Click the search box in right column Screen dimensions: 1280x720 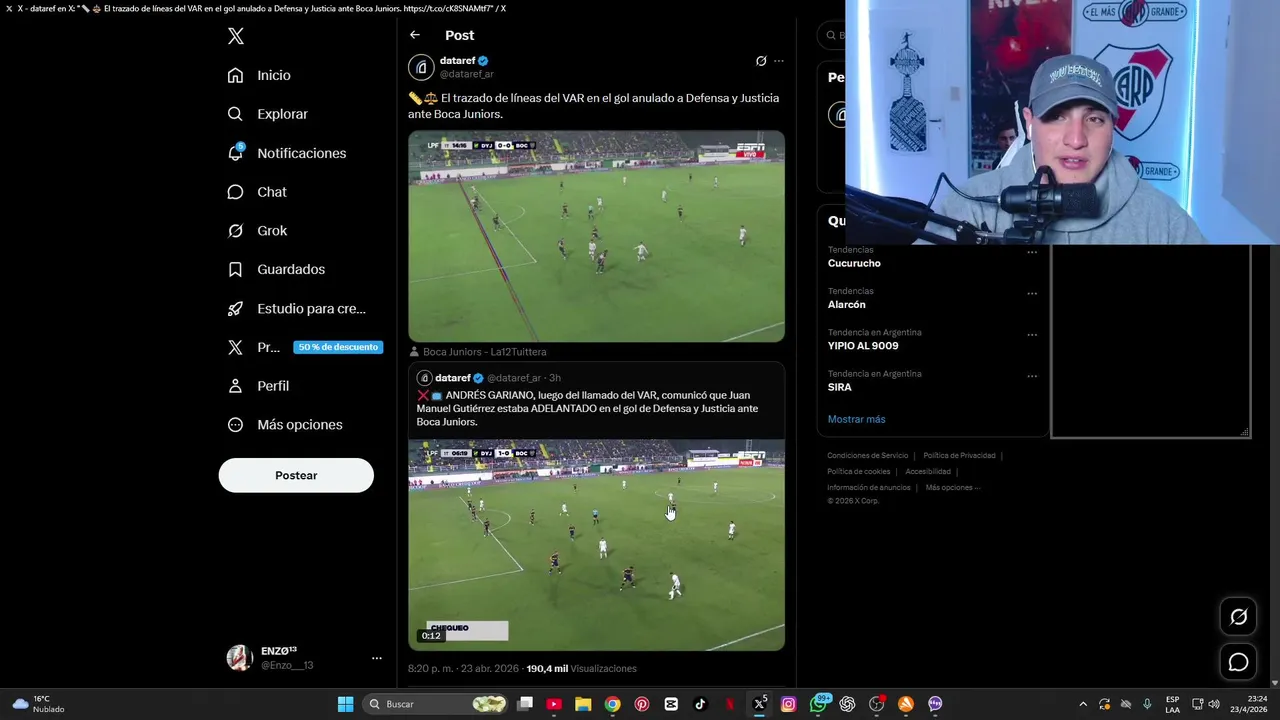coord(832,35)
